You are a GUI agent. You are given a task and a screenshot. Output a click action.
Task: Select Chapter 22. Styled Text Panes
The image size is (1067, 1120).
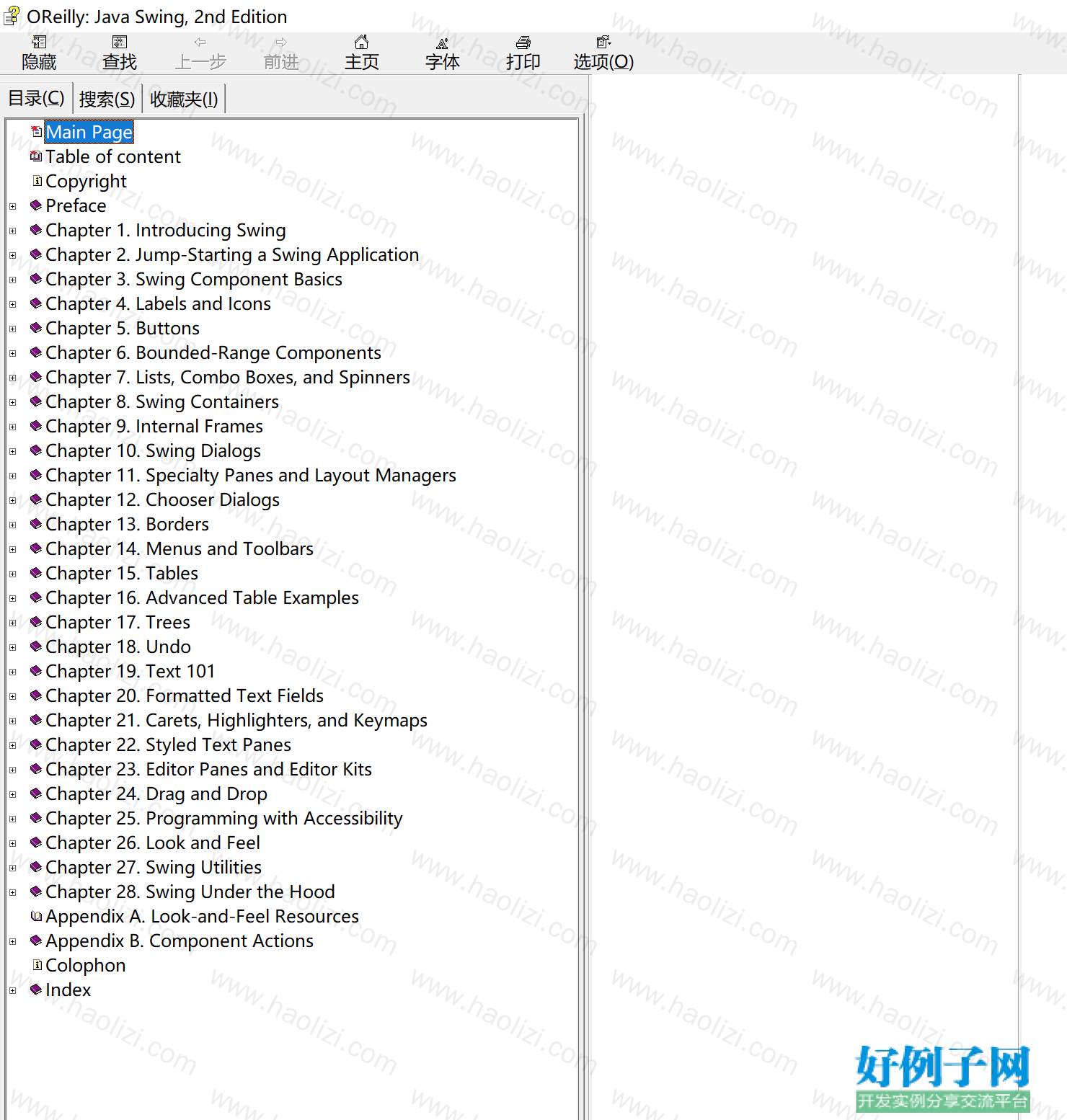point(168,745)
